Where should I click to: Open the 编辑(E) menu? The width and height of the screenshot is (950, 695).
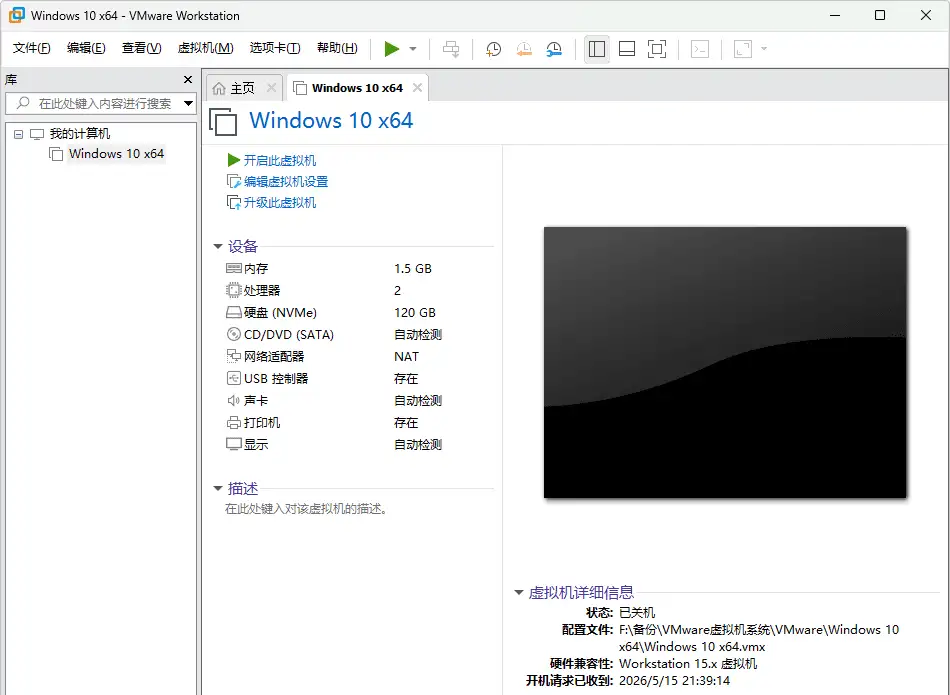[86, 48]
